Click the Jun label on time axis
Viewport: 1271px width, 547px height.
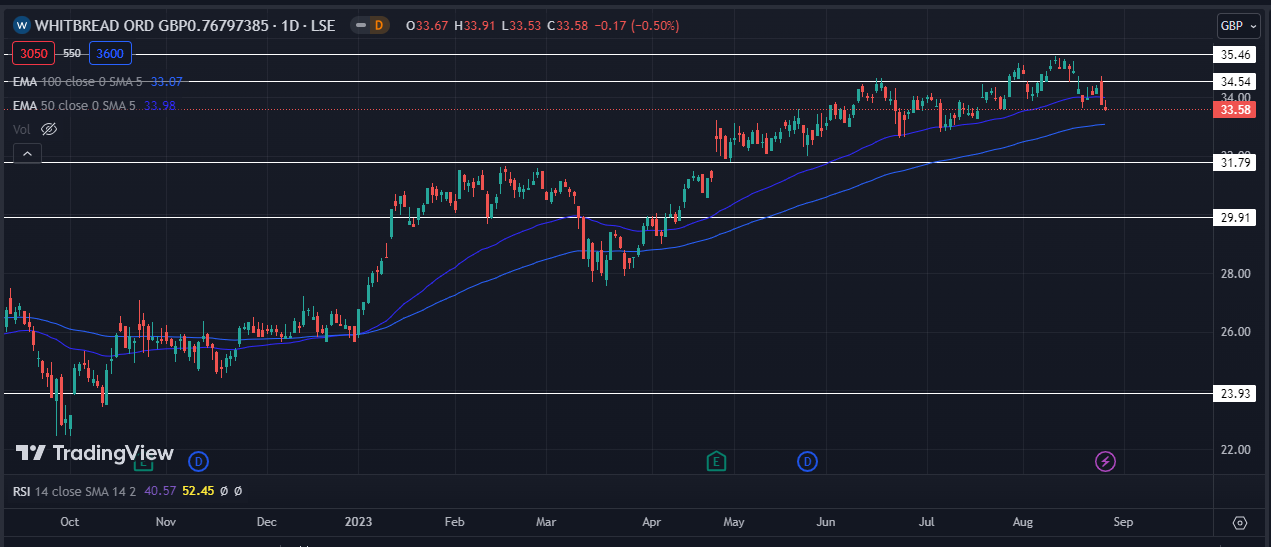pos(826,522)
